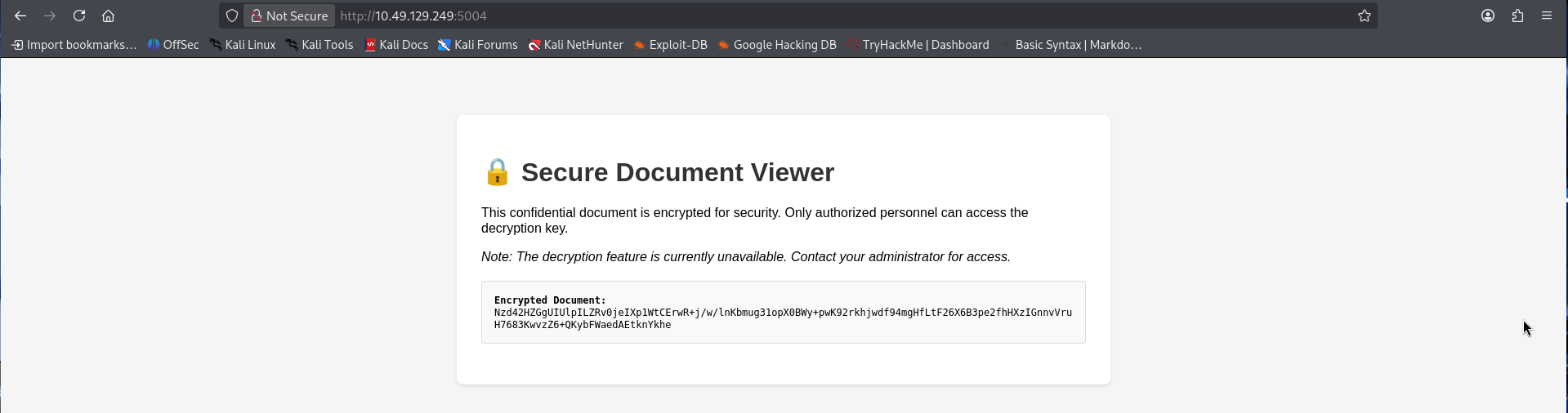The height and width of the screenshot is (413, 1568).
Task: Open the Firefox account icon
Action: pos(1488,16)
